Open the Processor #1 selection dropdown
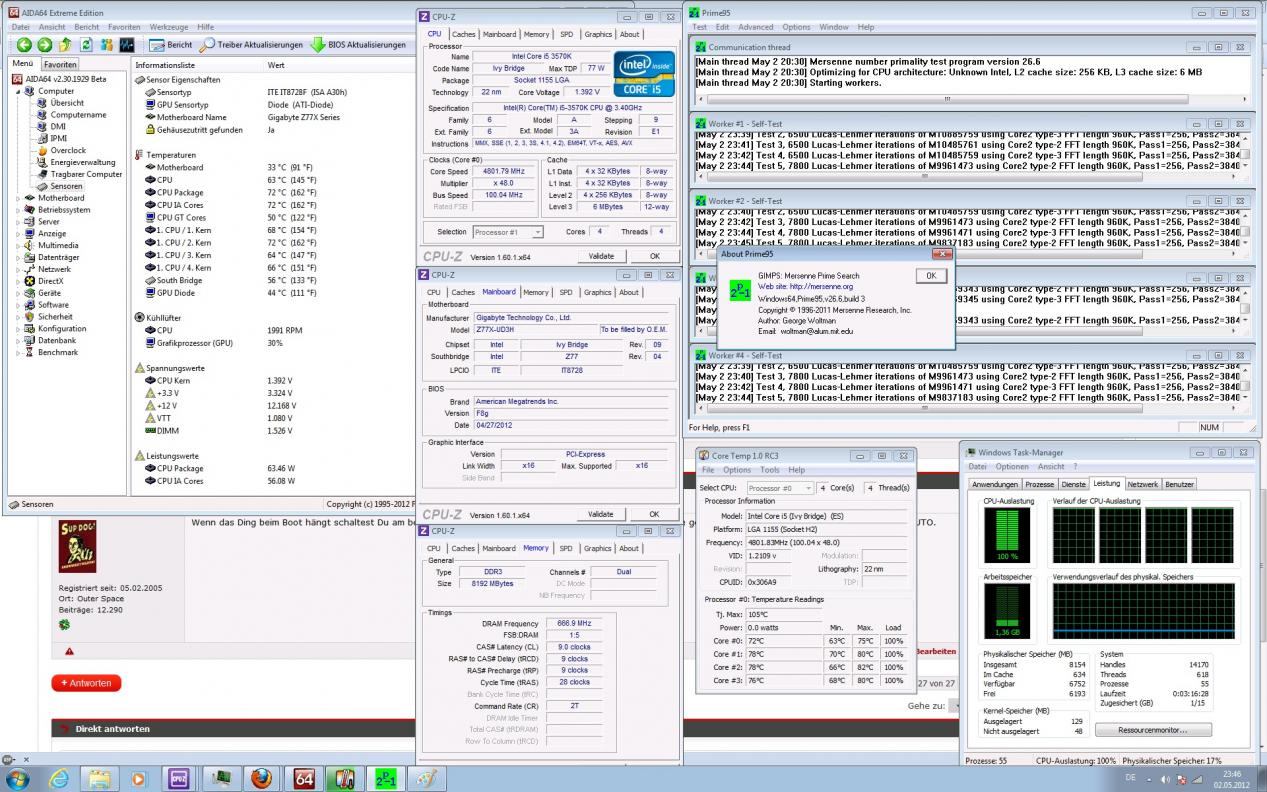The height and width of the screenshot is (792, 1267). tap(509, 232)
